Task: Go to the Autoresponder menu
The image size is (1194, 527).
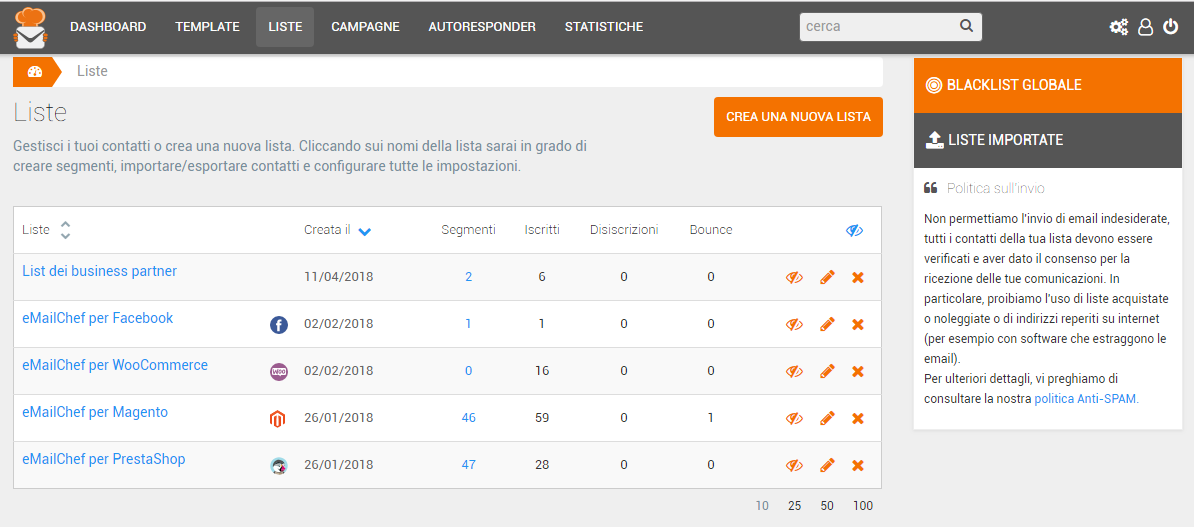Action: [482, 27]
